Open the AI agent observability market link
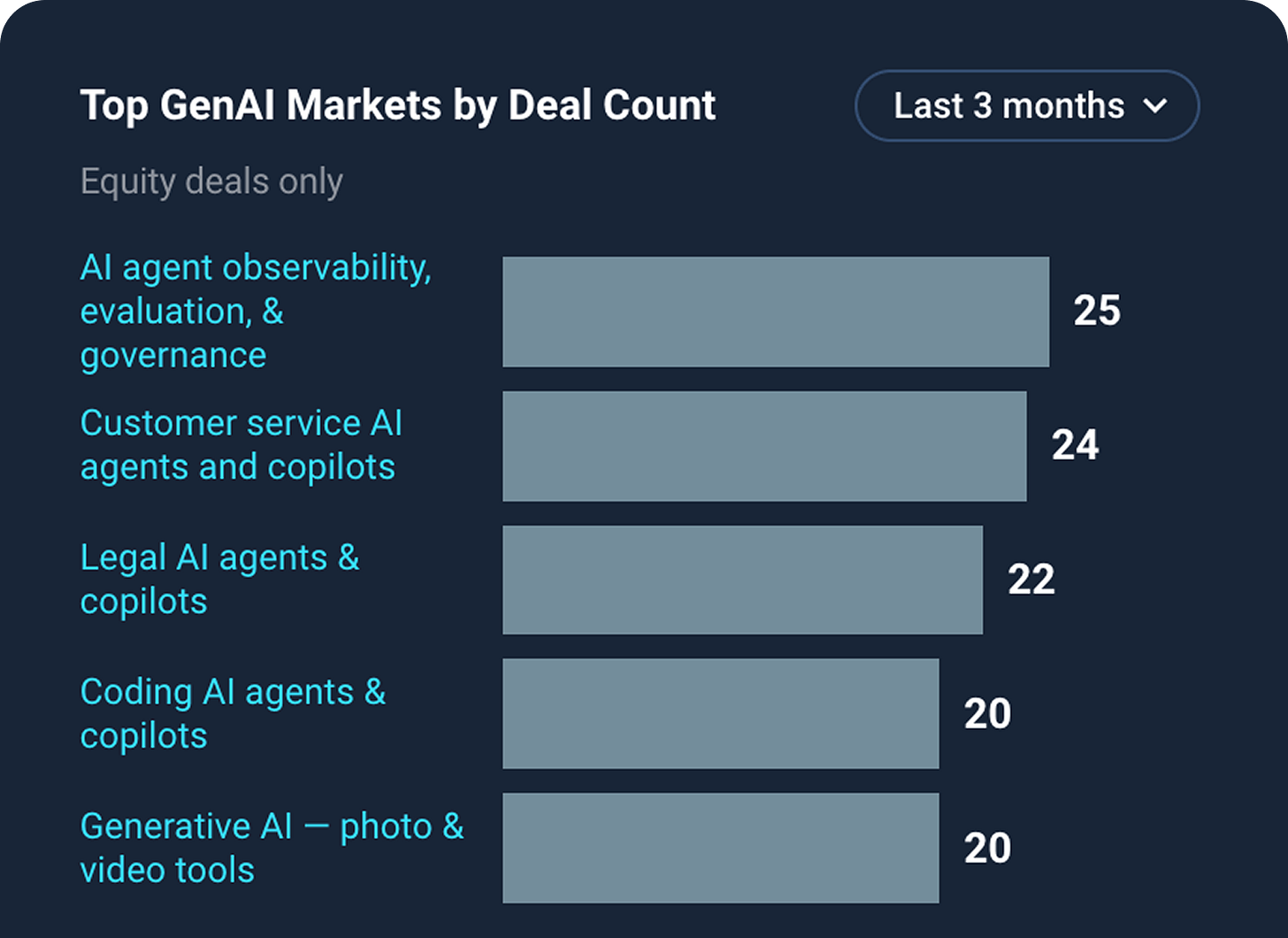This screenshot has width=1288, height=938. (255, 311)
